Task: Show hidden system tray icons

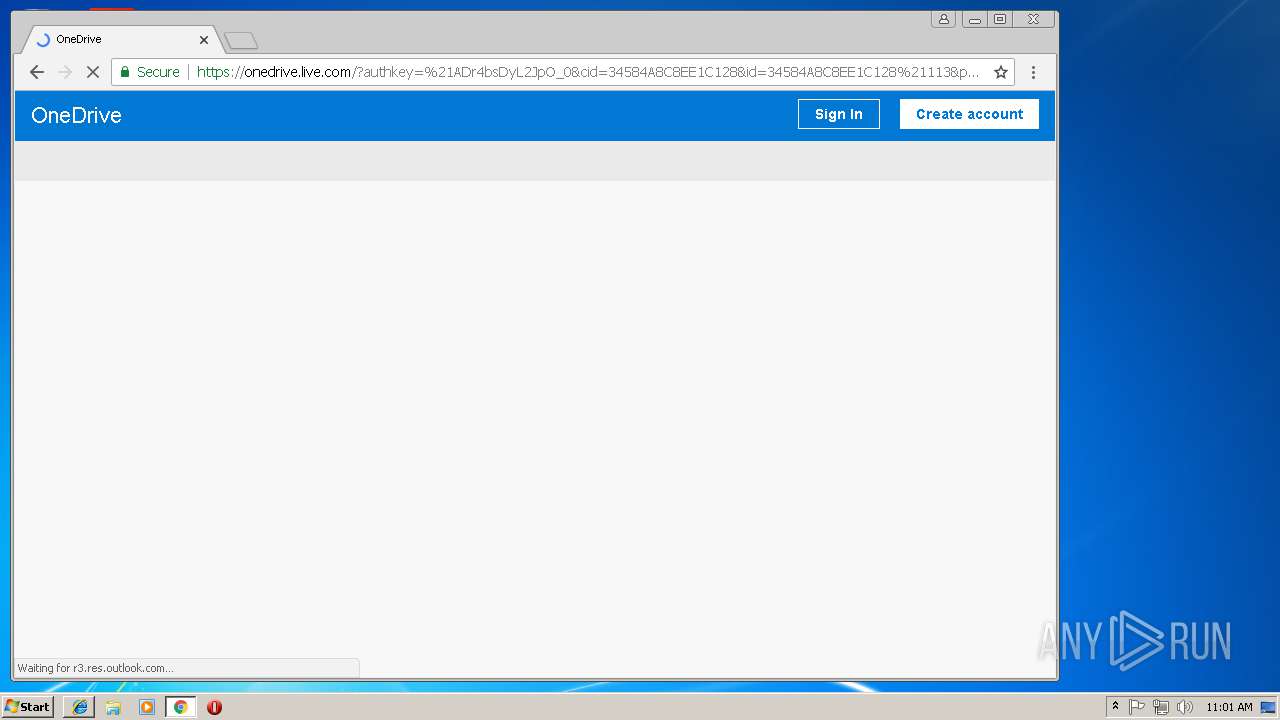Action: [x=1115, y=707]
